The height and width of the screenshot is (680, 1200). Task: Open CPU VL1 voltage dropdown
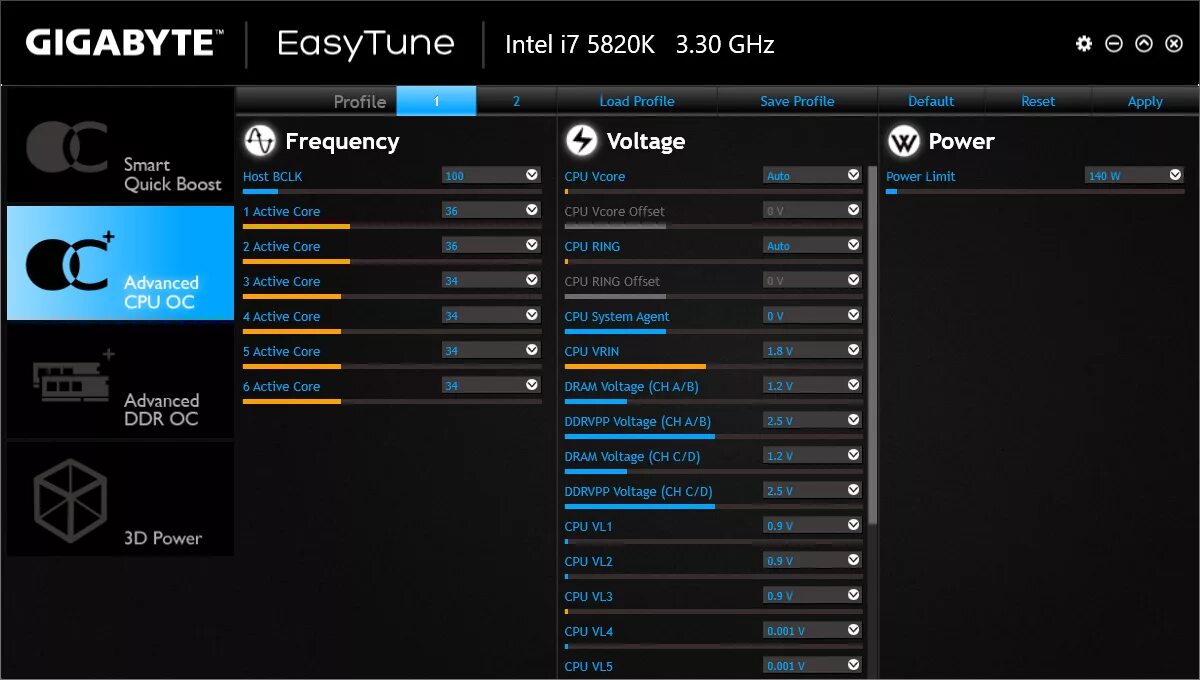point(853,525)
